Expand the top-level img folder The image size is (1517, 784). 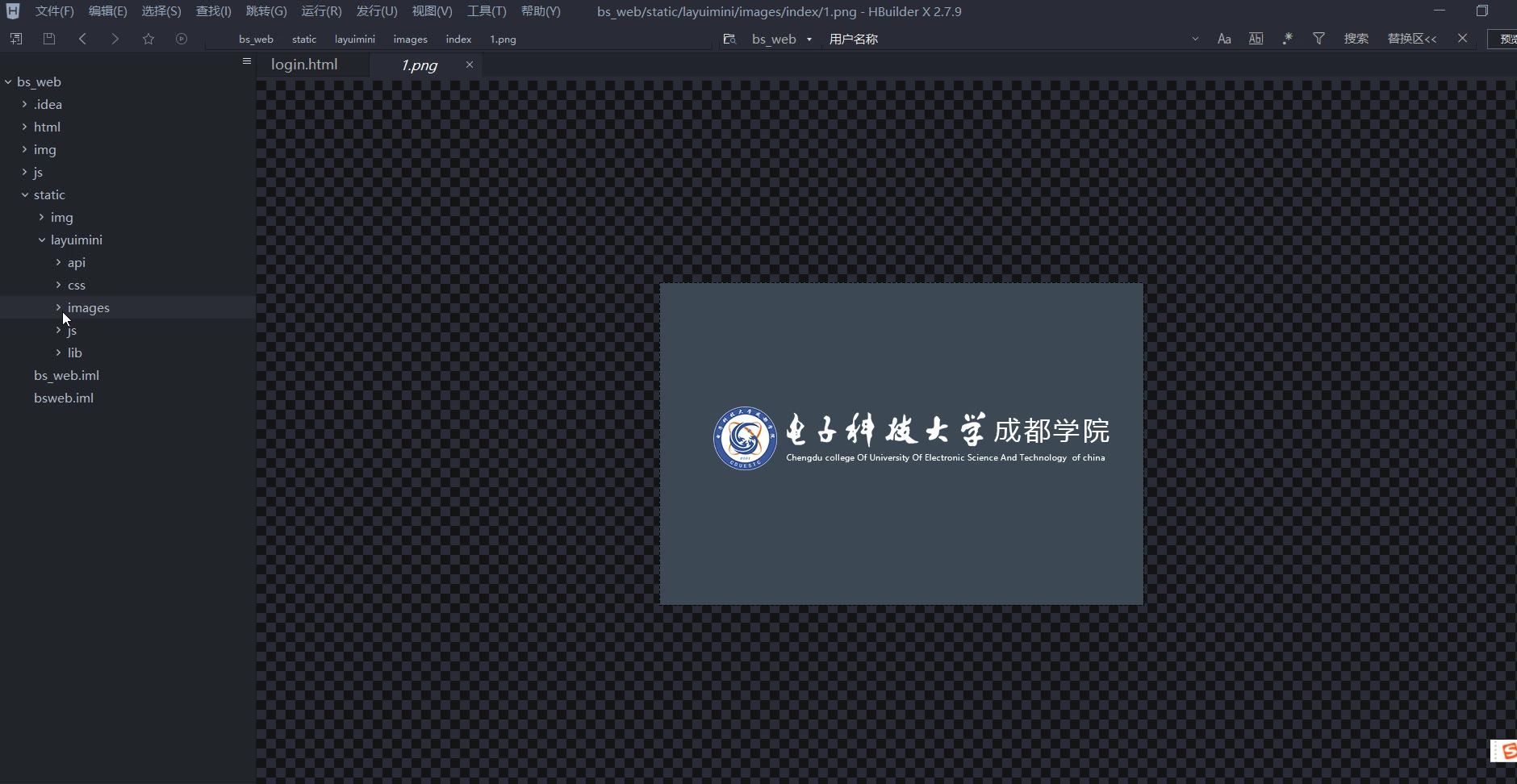[25, 149]
